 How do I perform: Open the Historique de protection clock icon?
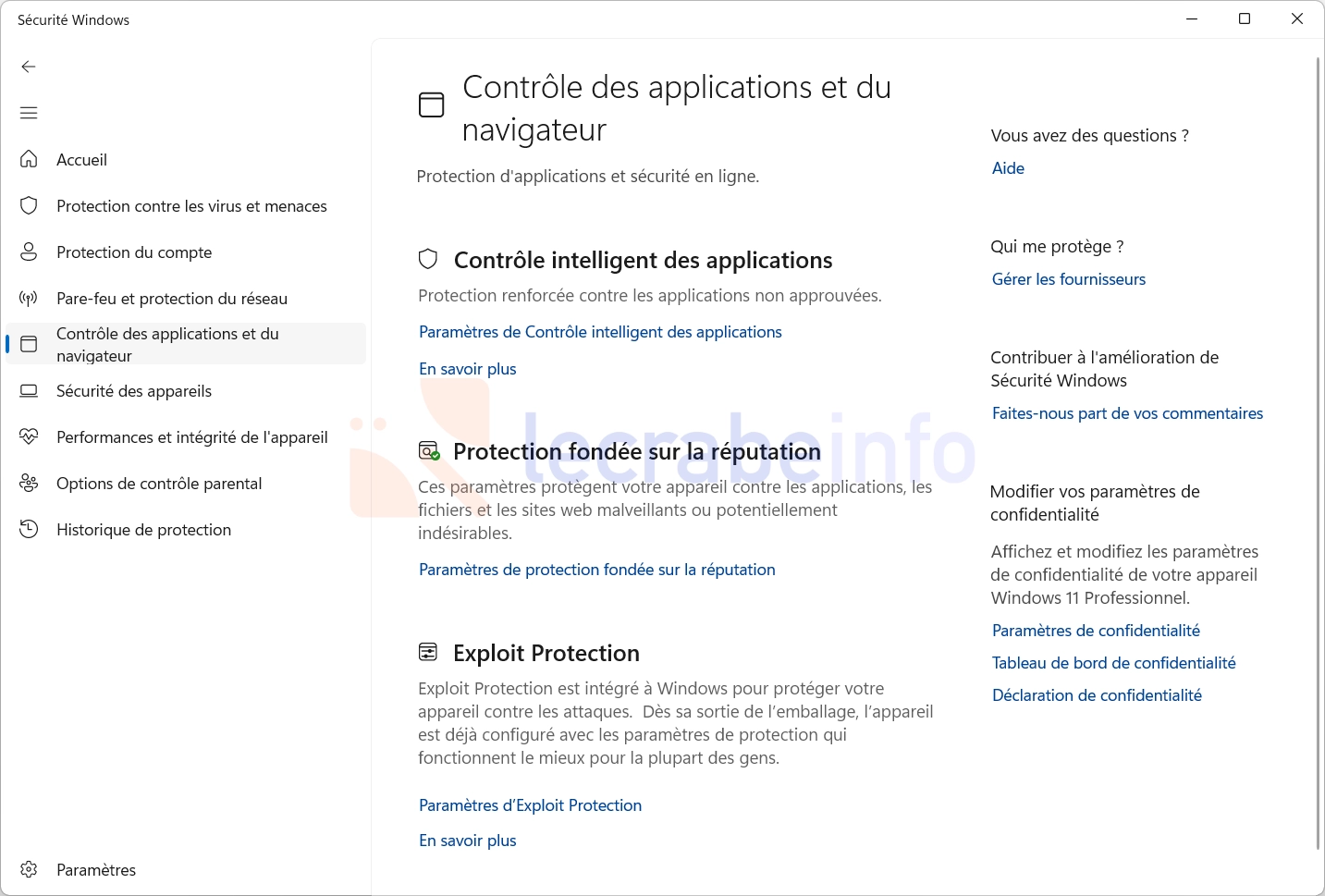(x=29, y=529)
